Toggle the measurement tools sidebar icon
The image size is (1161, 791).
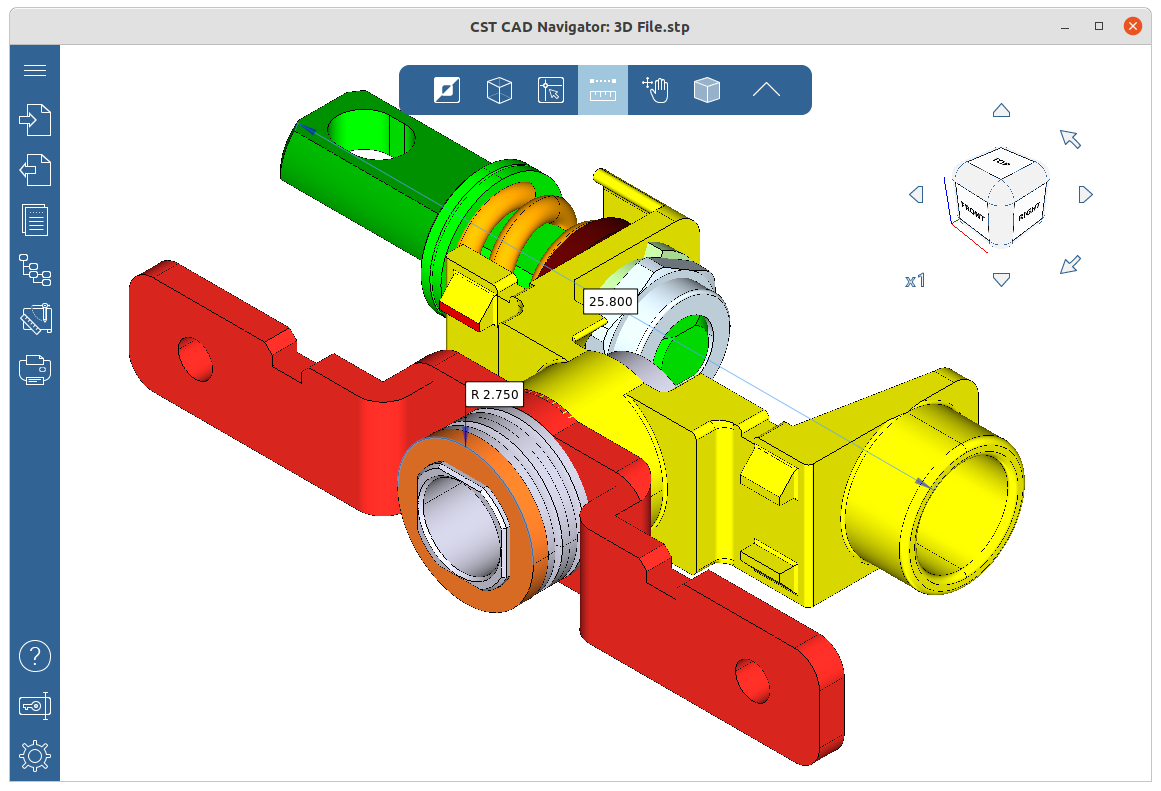[35, 320]
